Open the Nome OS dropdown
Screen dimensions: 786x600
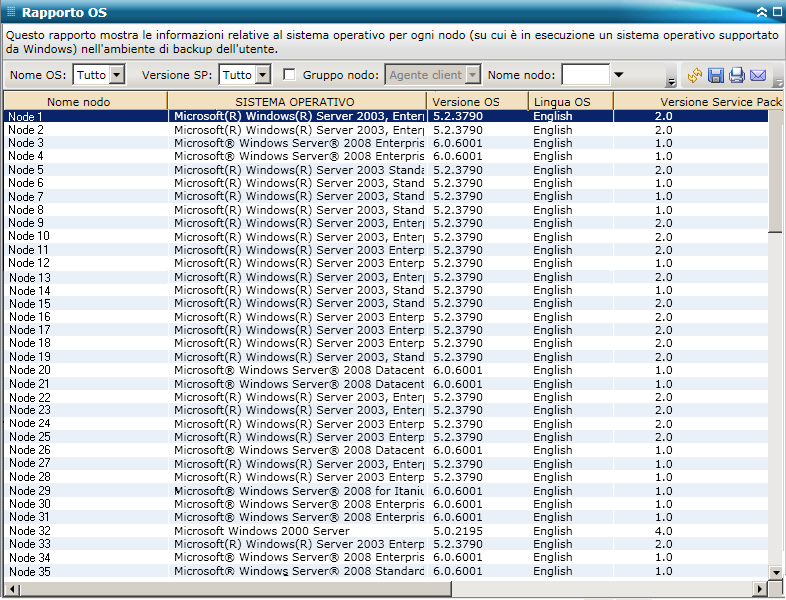point(117,75)
